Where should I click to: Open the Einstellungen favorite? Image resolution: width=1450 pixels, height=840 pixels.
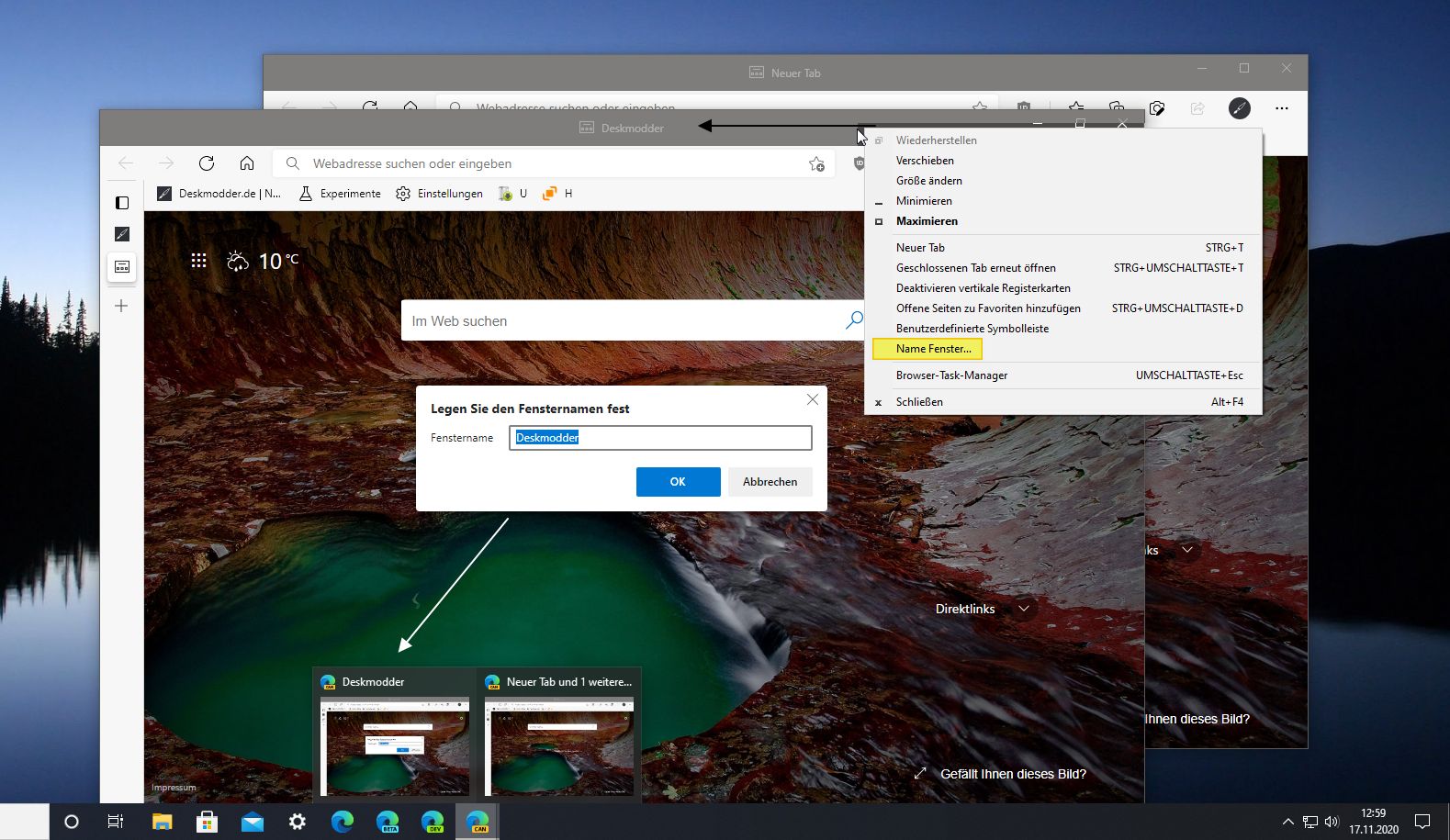pos(439,194)
